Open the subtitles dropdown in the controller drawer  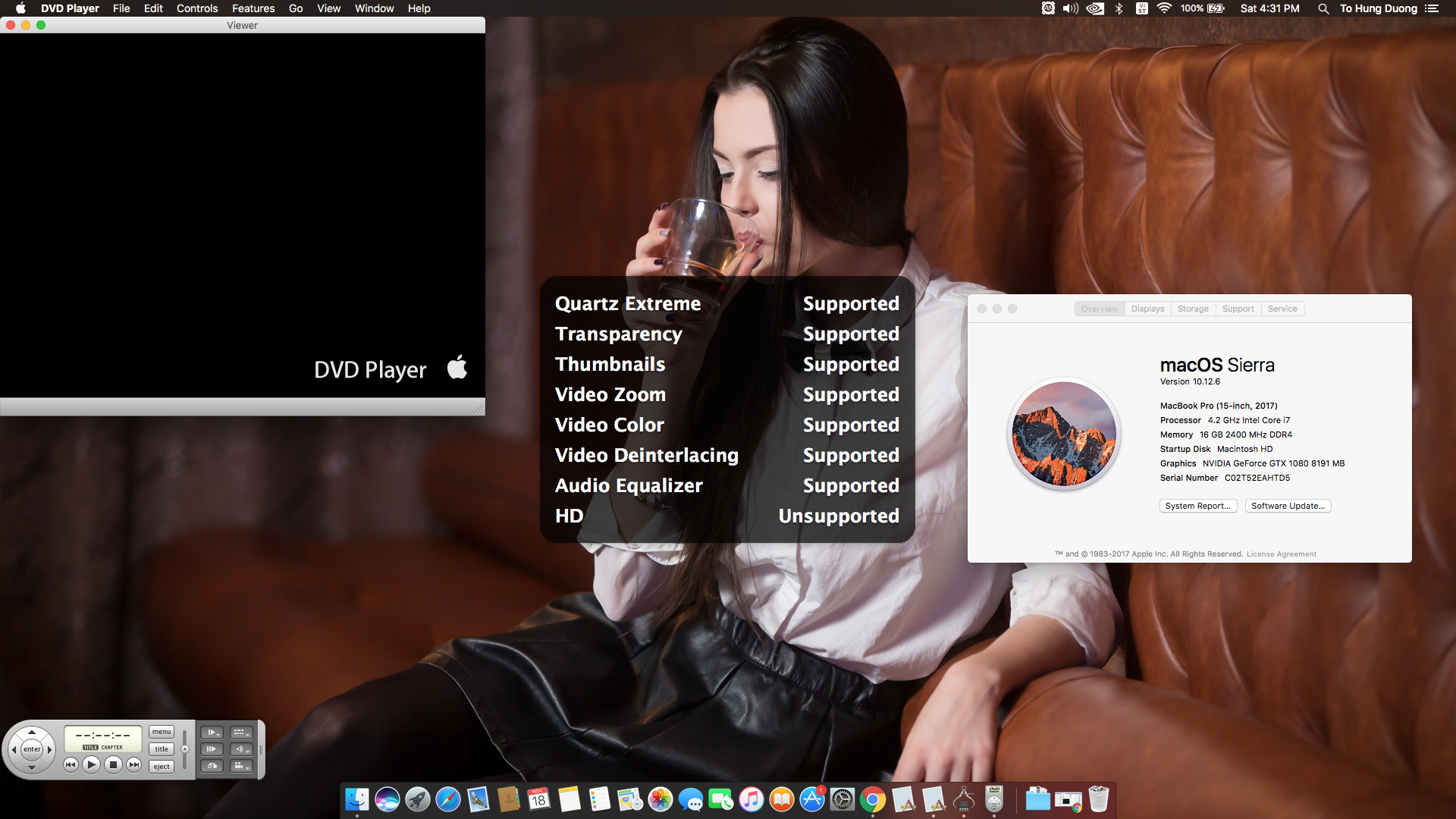pos(241,733)
